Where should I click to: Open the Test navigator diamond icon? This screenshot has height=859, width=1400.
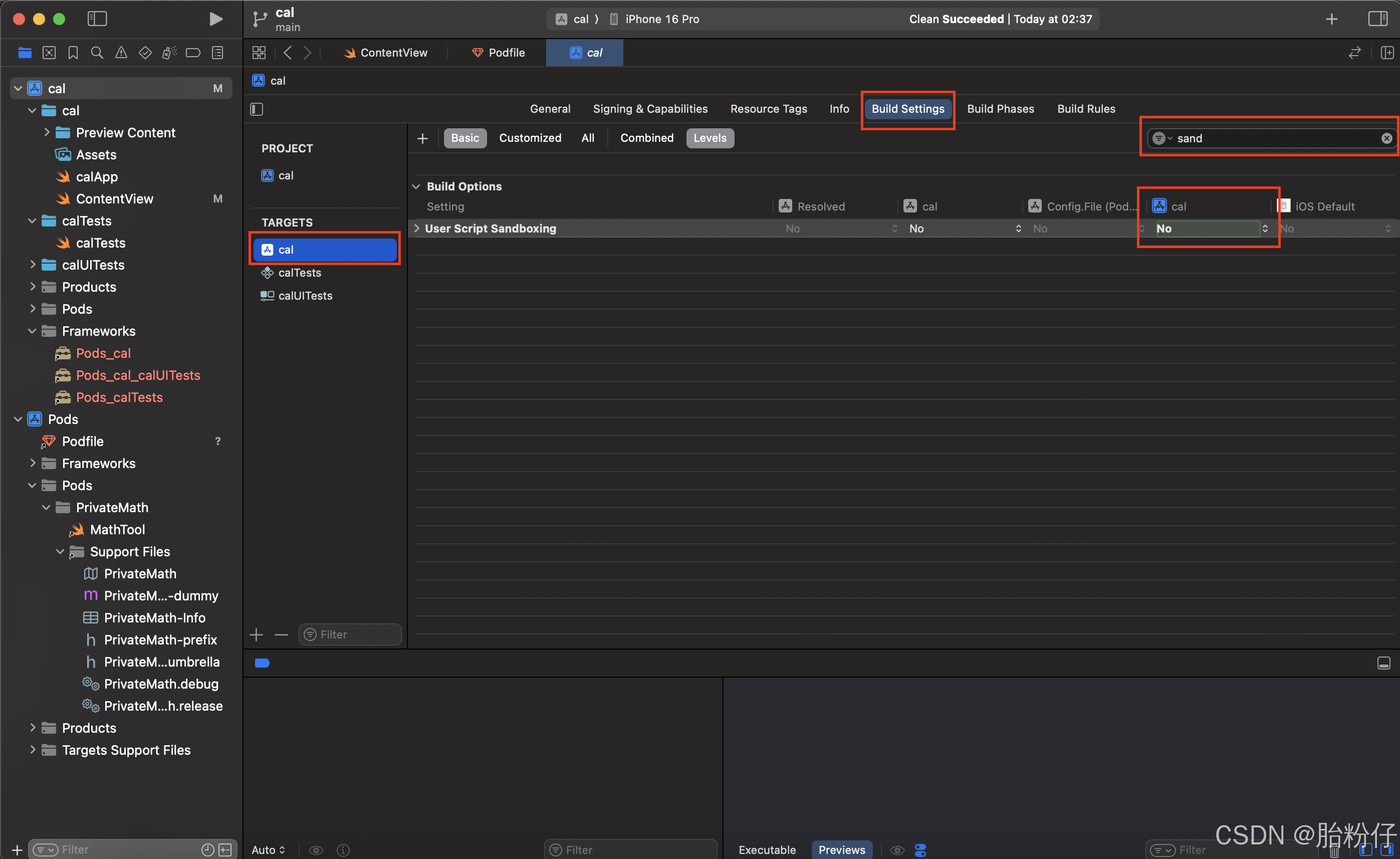pos(145,53)
